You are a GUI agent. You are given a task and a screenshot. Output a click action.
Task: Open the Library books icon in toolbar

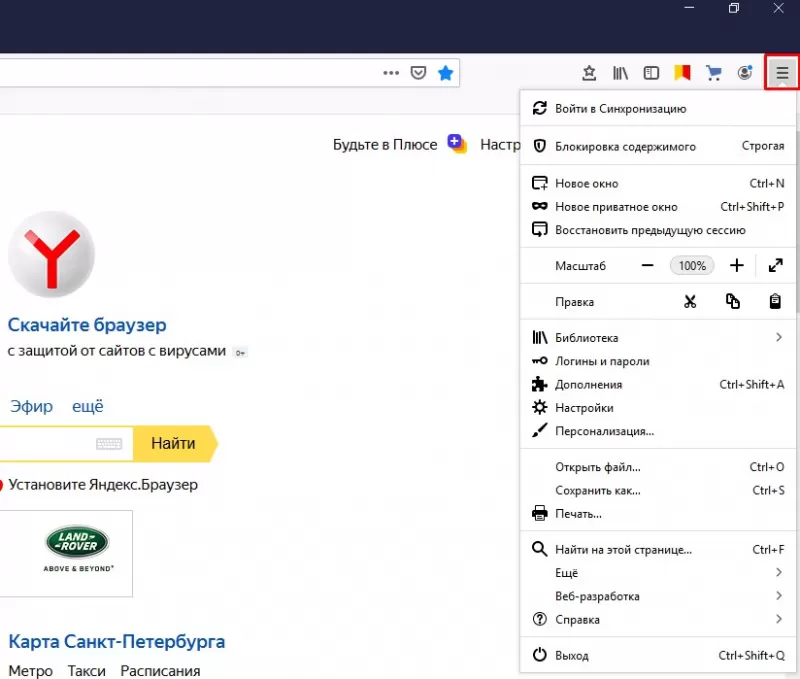620,73
